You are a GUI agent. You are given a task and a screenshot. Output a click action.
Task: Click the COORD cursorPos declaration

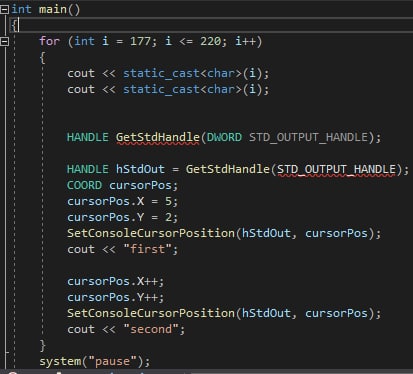click(x=122, y=185)
